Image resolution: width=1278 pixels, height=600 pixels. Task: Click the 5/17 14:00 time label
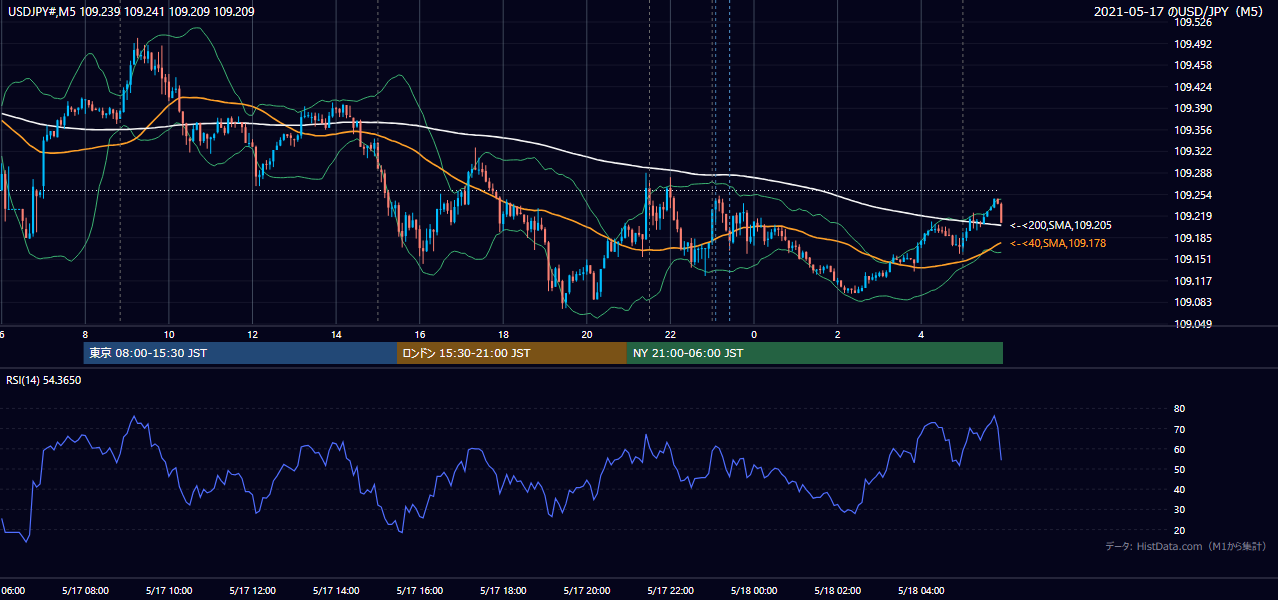pyautogui.click(x=336, y=590)
